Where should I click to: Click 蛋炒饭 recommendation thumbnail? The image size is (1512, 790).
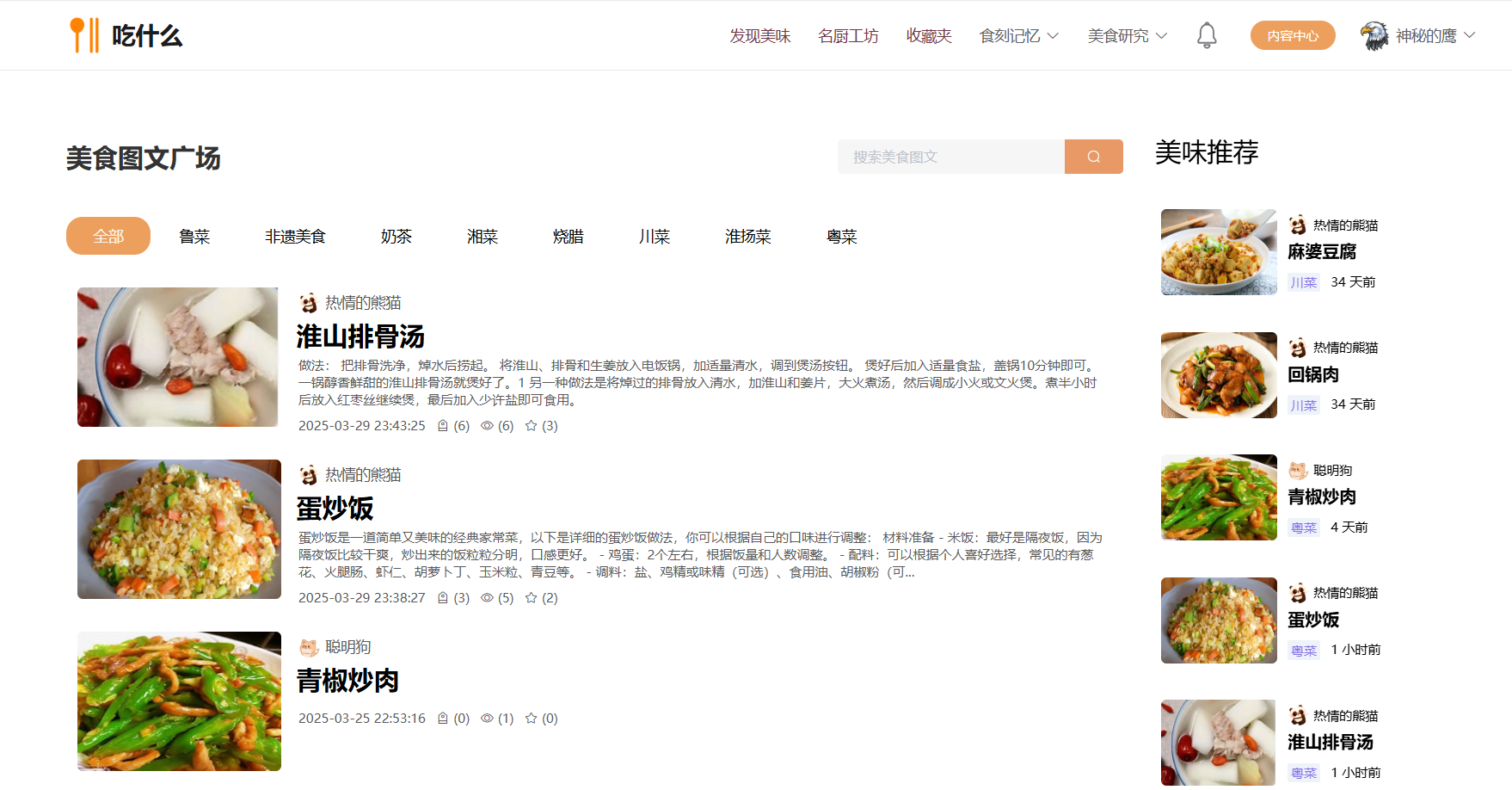[1219, 620]
